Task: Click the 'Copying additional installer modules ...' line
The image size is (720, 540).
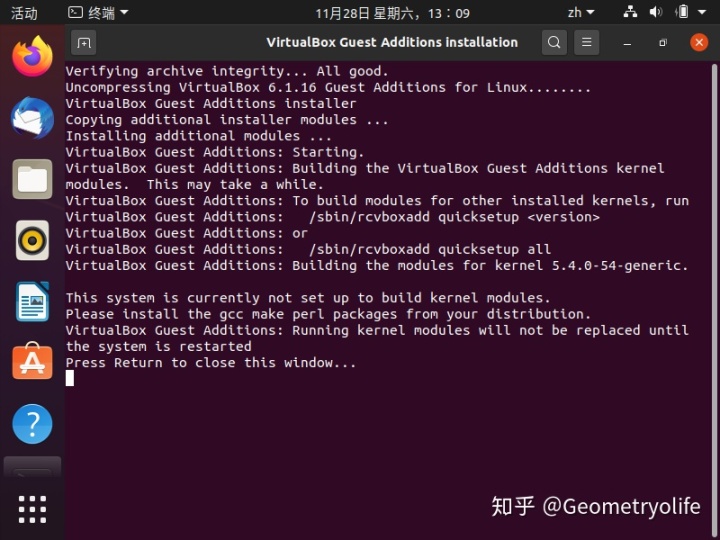Action: point(227,120)
